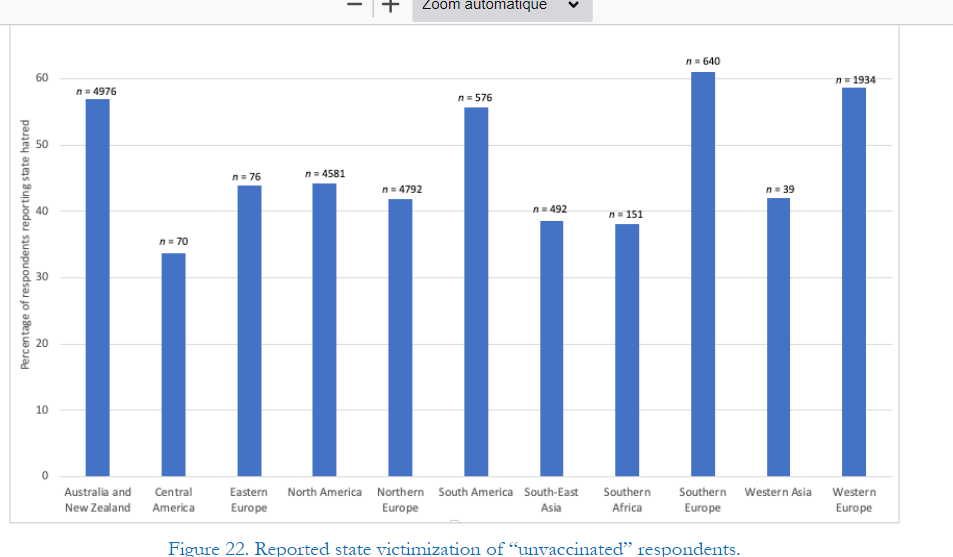Select the Southern Africa bar
This screenshot has height=557, width=953.
pos(627,350)
